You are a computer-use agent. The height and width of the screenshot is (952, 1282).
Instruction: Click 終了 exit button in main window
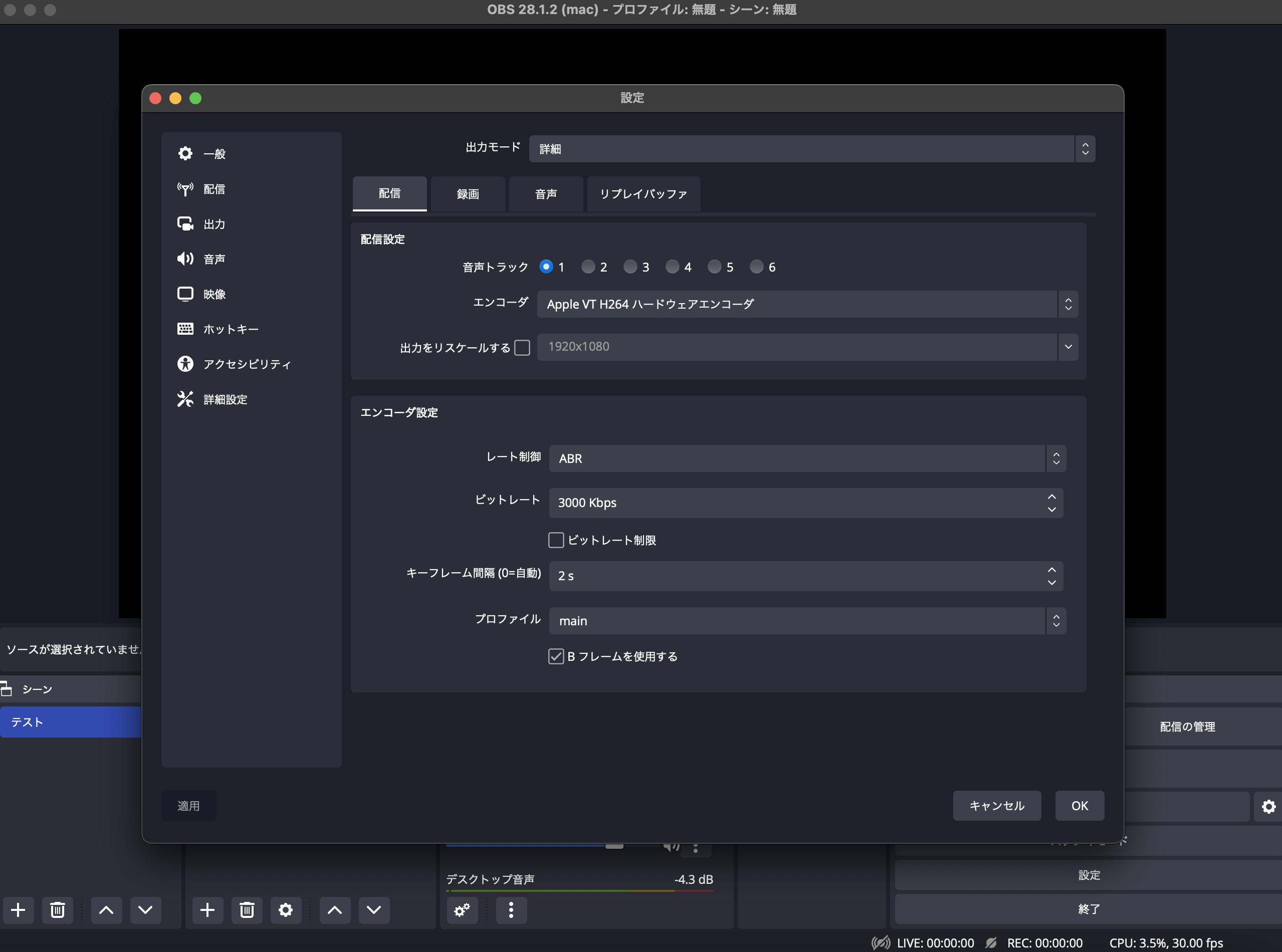[1089, 909]
